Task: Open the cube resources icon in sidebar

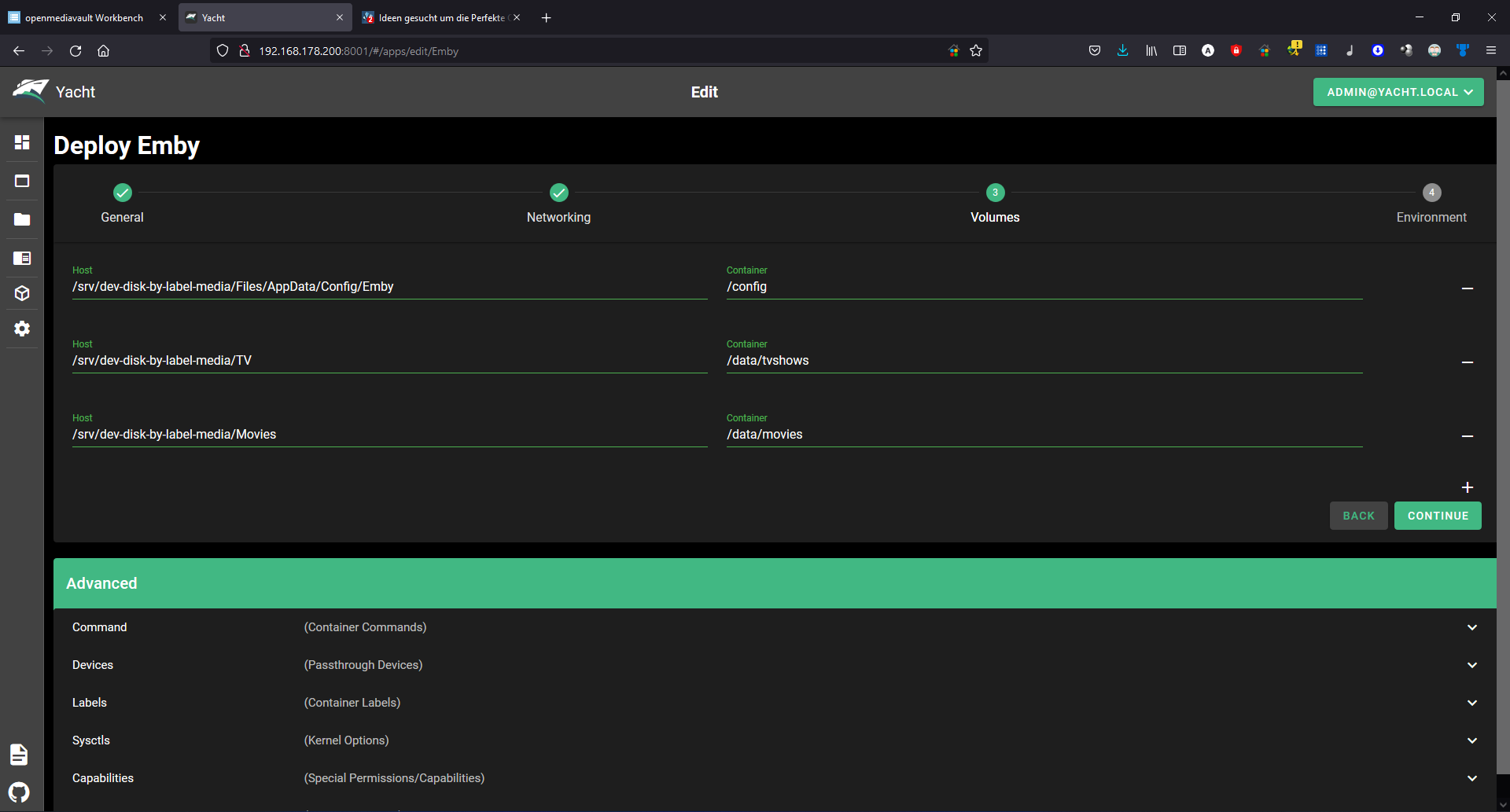Action: 22,293
